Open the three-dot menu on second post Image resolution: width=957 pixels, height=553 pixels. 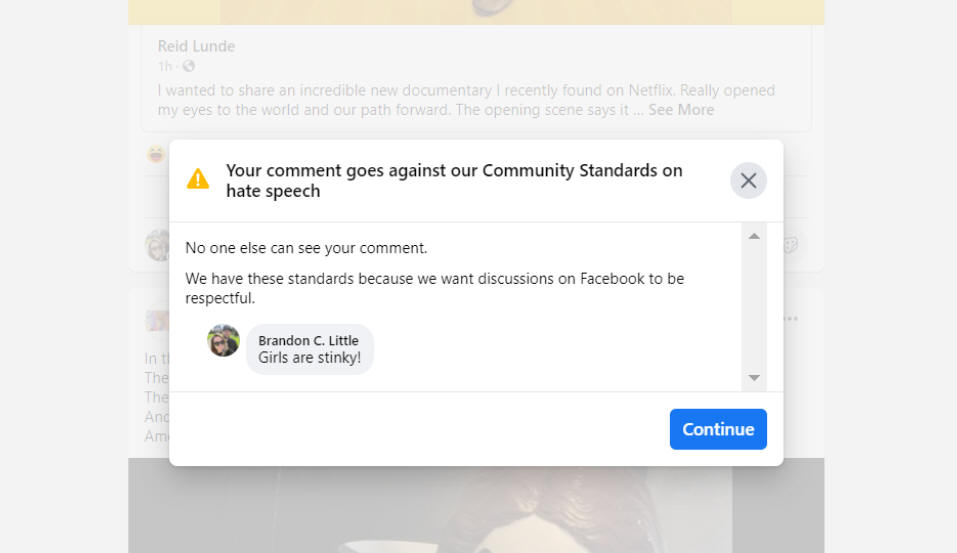click(x=791, y=319)
